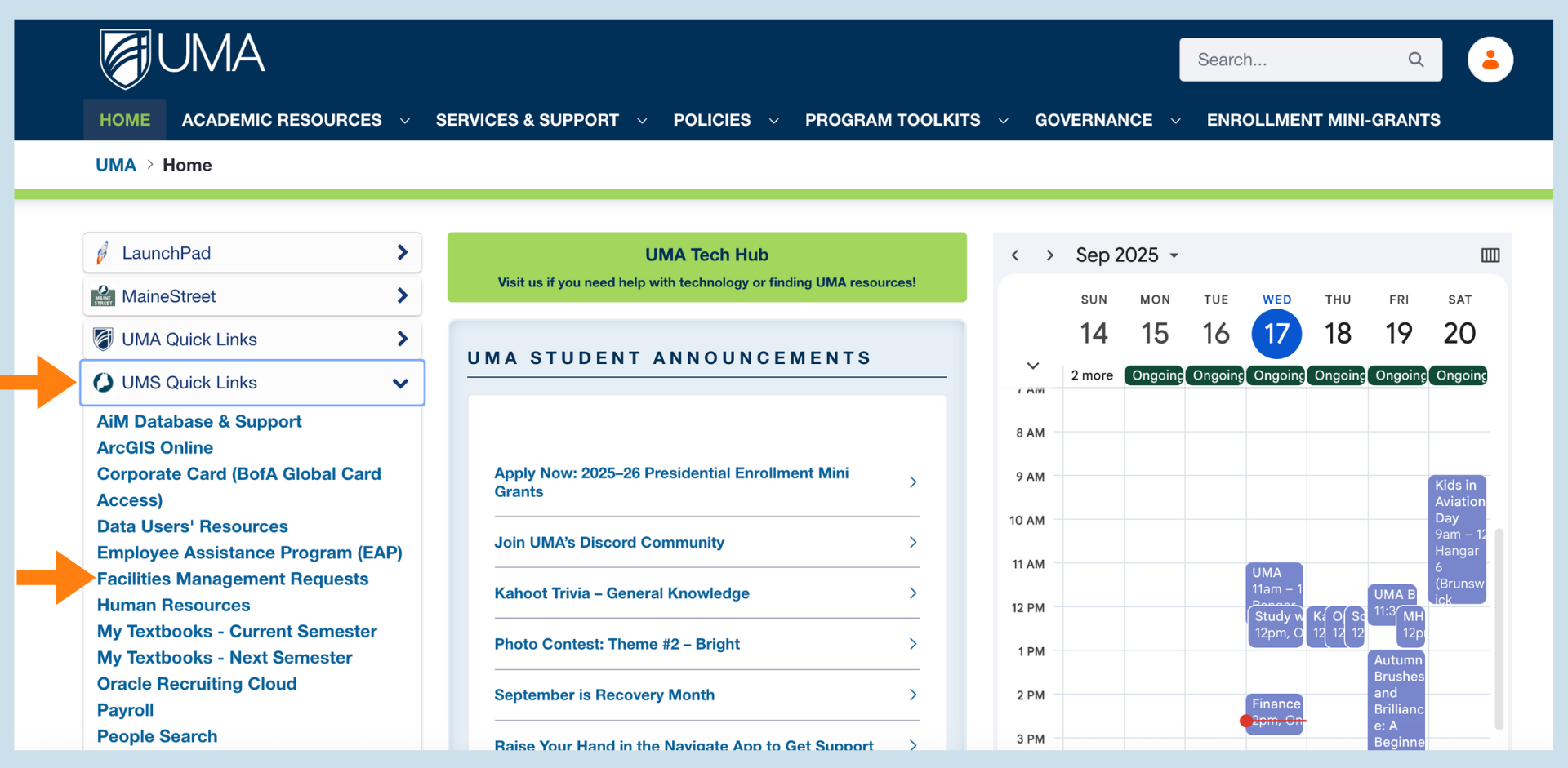Select the HOME tab
The image size is (1568, 768).
(x=124, y=120)
